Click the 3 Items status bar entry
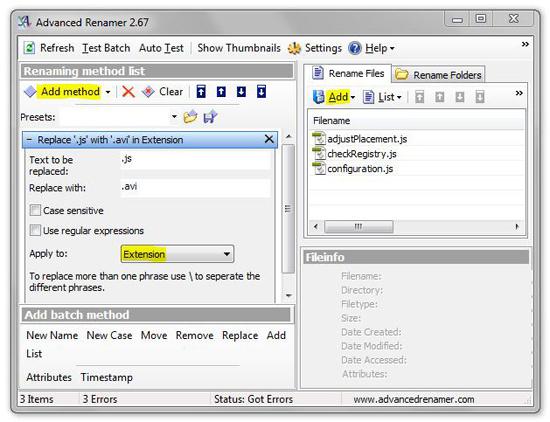The width and height of the screenshot is (550, 422). pyautogui.click(x=36, y=399)
